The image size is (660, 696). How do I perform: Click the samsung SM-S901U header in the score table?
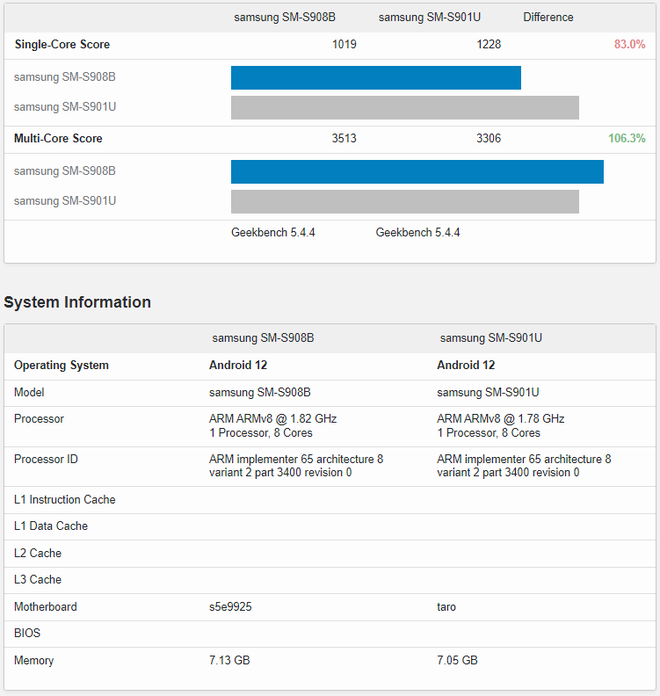pos(429,17)
